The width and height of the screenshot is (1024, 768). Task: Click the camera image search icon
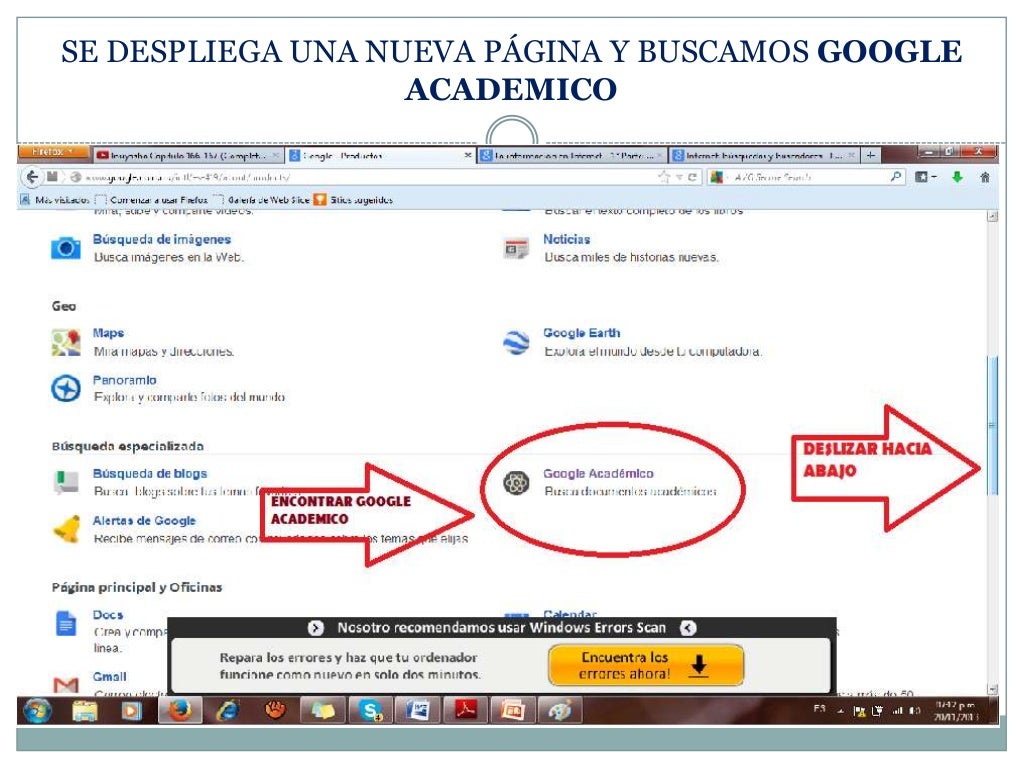point(66,248)
